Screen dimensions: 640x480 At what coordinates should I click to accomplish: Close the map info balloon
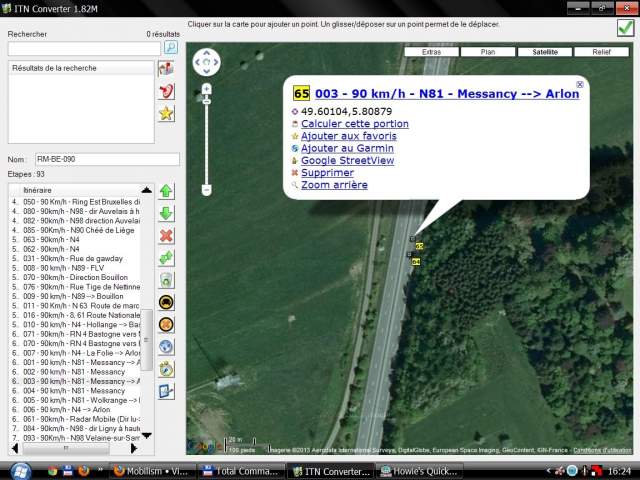coord(580,85)
